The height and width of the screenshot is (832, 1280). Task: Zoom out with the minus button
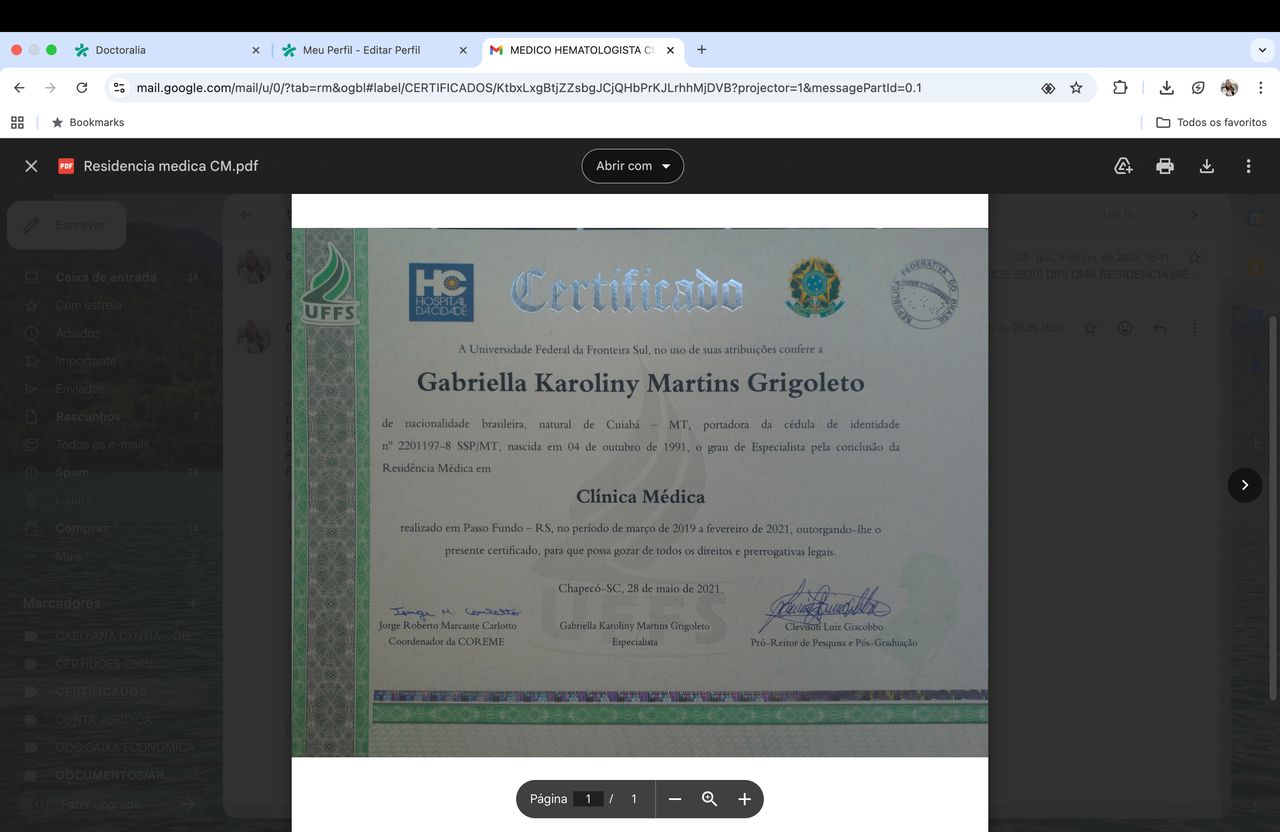(x=675, y=799)
